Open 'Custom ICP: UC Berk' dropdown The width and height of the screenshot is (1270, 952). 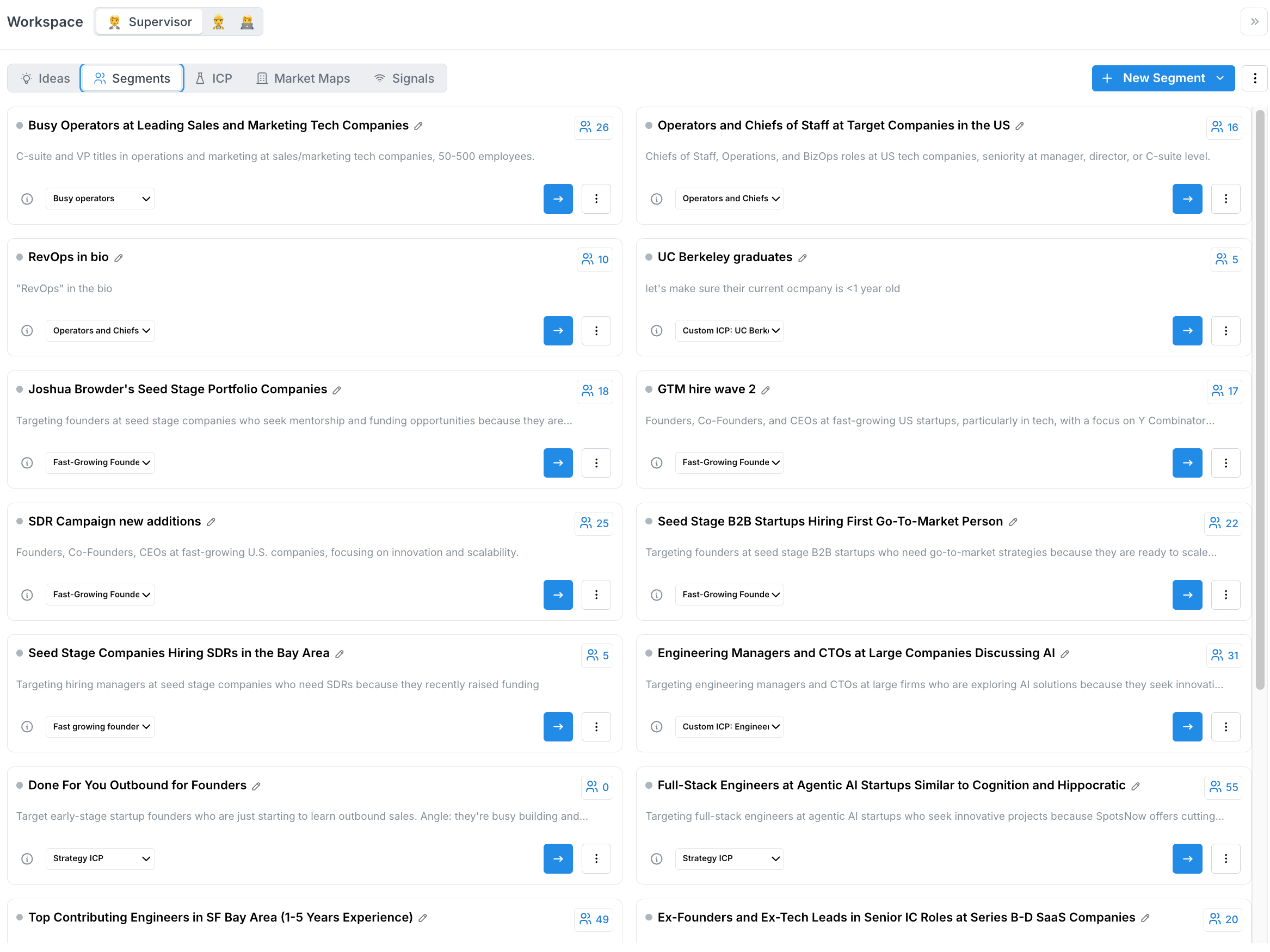pos(729,331)
